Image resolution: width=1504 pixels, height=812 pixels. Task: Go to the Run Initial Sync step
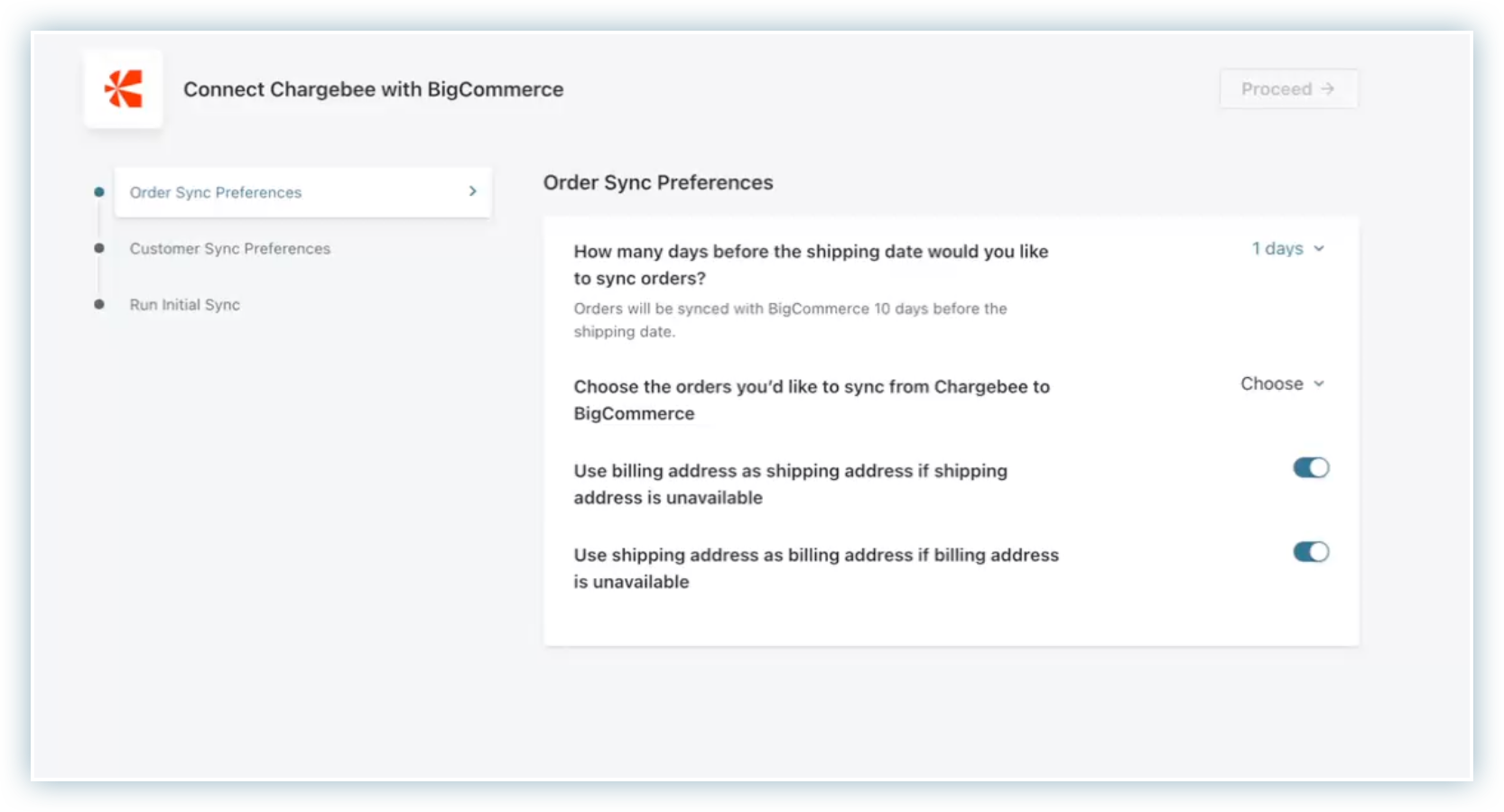(x=185, y=305)
